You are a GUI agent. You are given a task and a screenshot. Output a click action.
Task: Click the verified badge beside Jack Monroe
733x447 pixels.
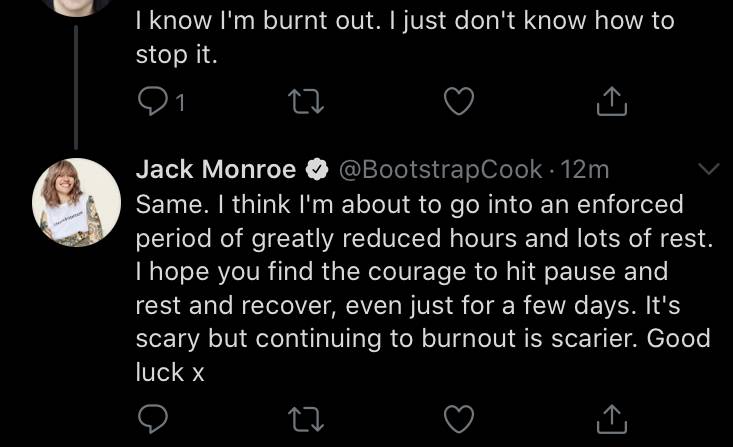point(317,169)
